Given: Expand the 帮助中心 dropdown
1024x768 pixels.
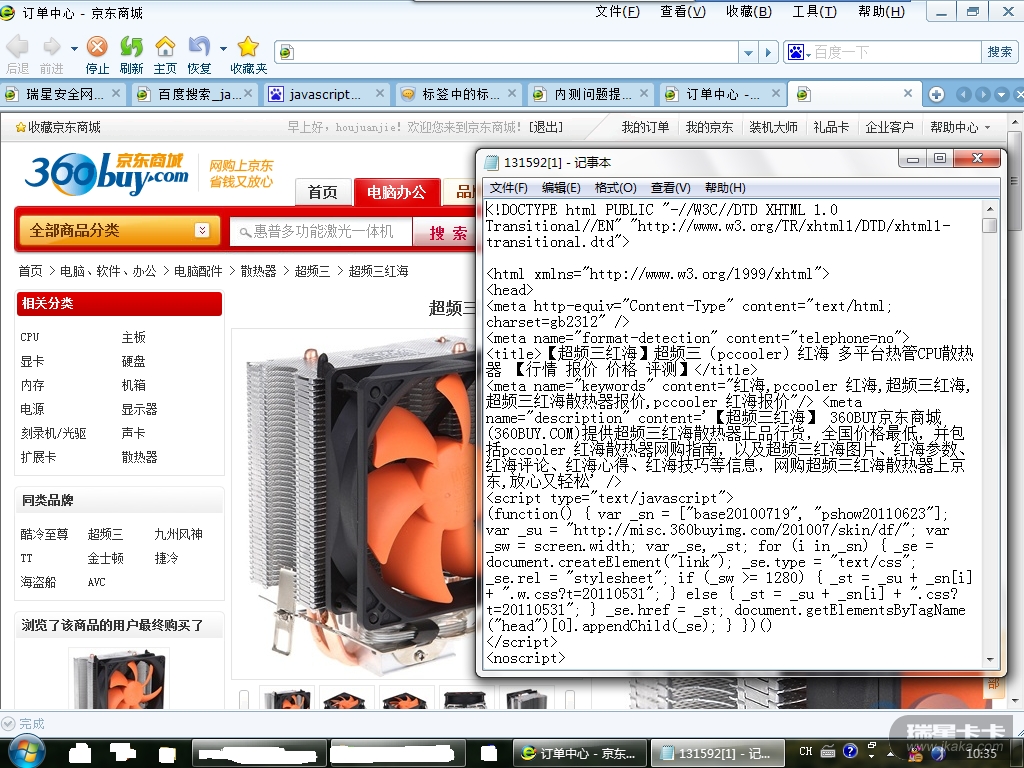Looking at the screenshot, I should pos(987,127).
